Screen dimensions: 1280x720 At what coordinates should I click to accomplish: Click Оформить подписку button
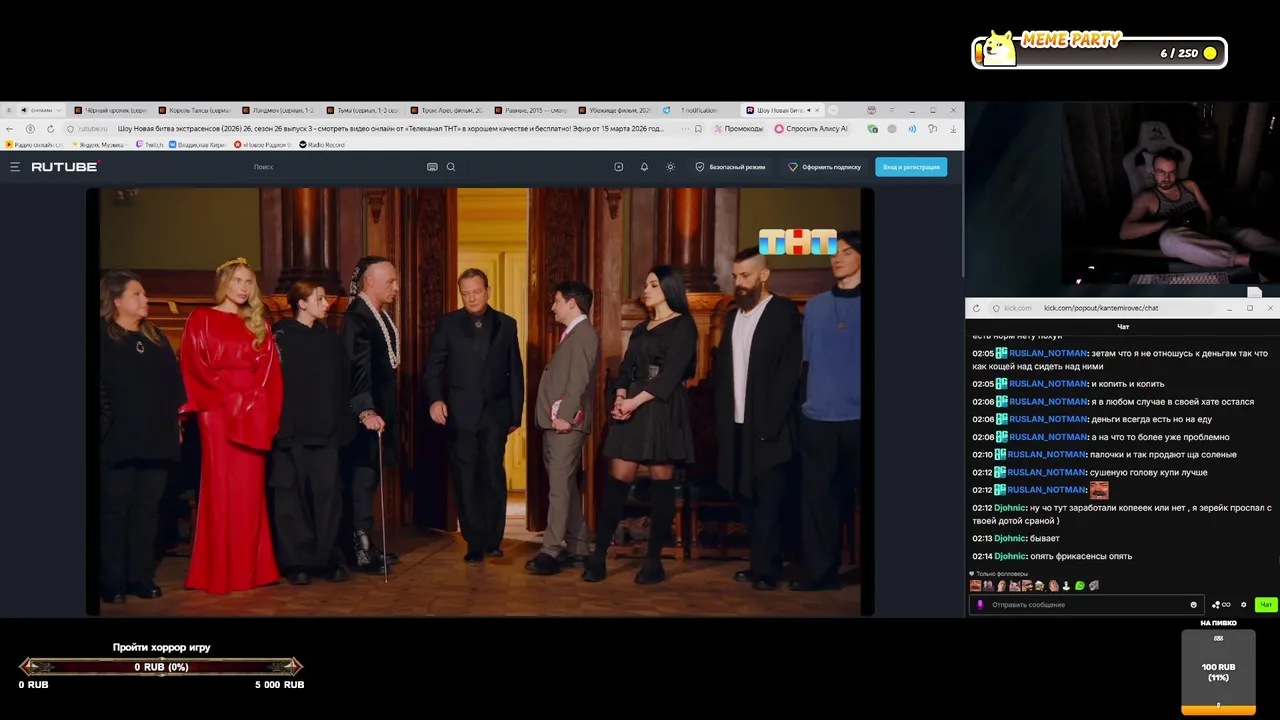pos(824,167)
